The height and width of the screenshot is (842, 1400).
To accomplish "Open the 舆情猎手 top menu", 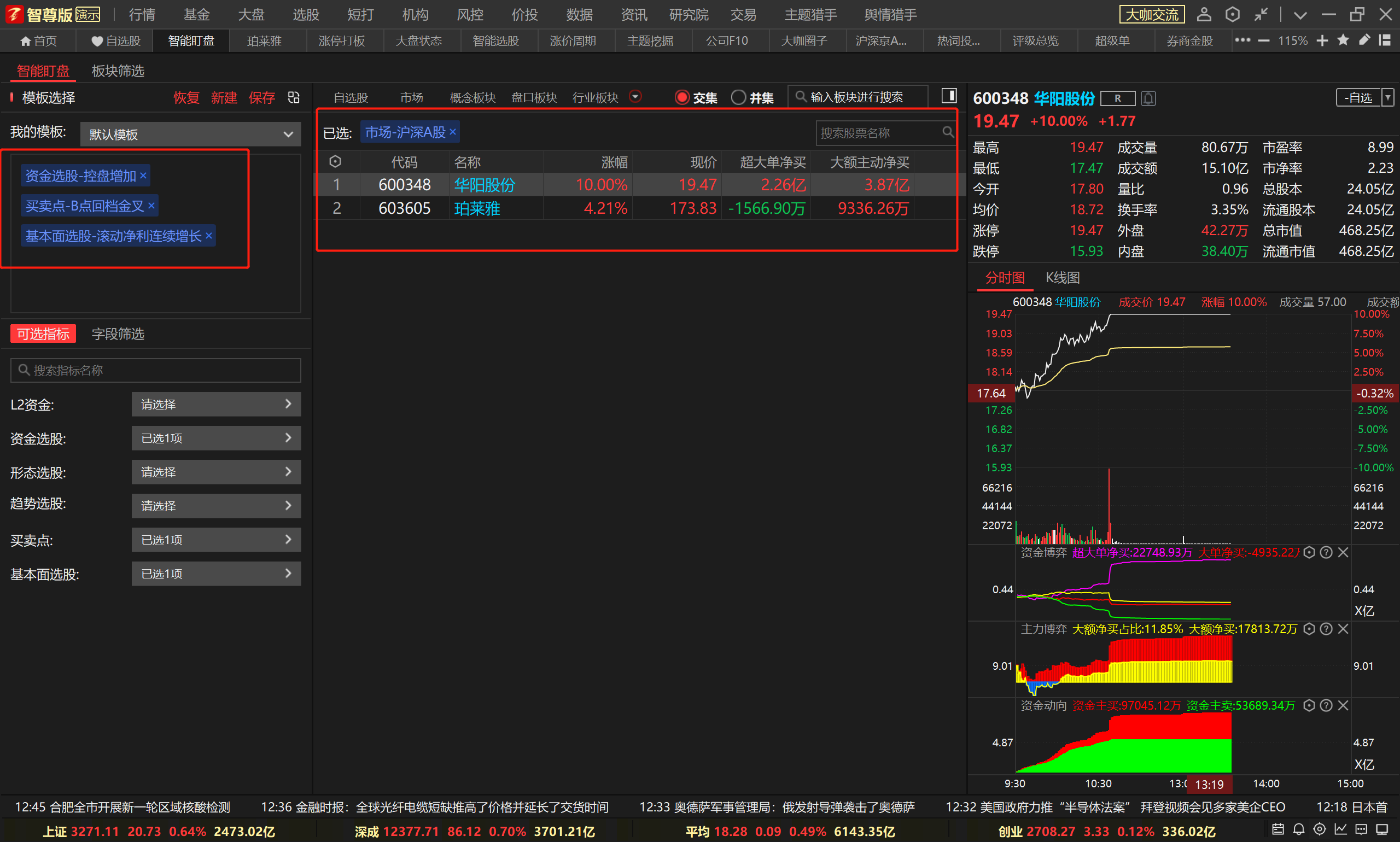I will [890, 14].
